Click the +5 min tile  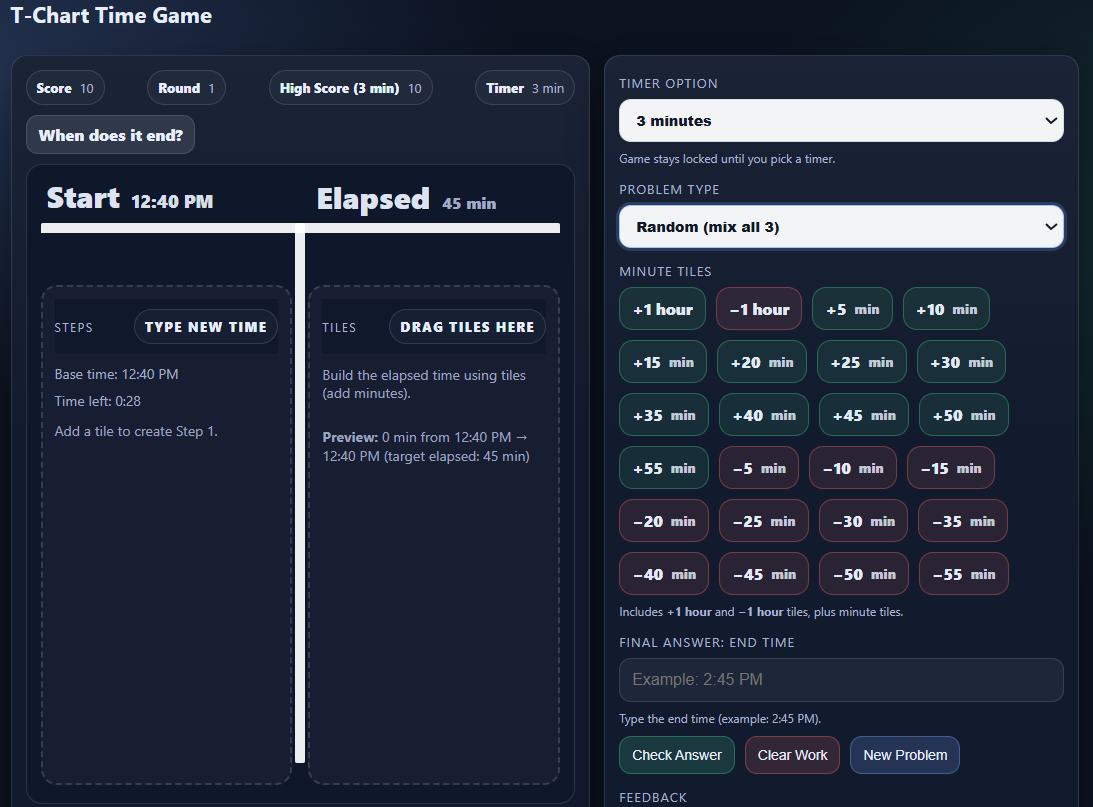click(x=852, y=309)
